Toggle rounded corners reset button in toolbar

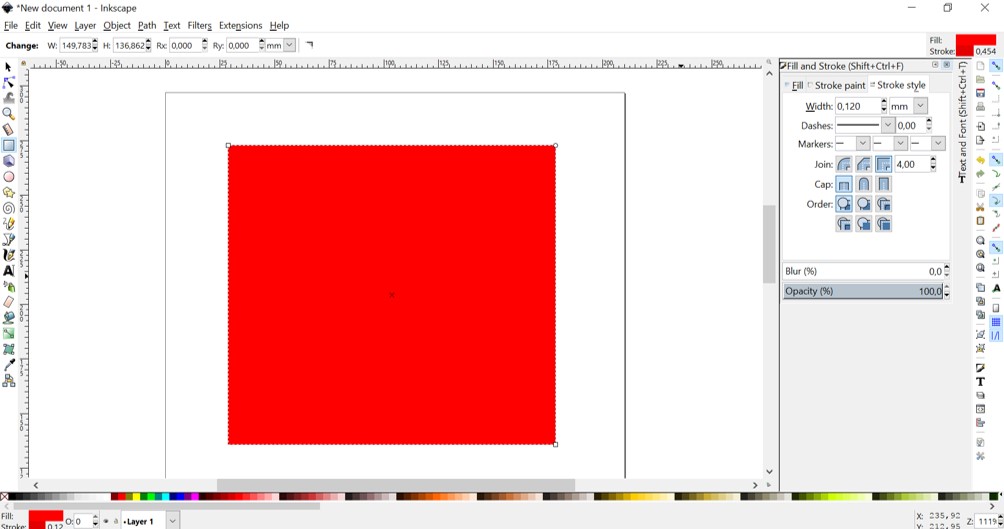[310, 45]
